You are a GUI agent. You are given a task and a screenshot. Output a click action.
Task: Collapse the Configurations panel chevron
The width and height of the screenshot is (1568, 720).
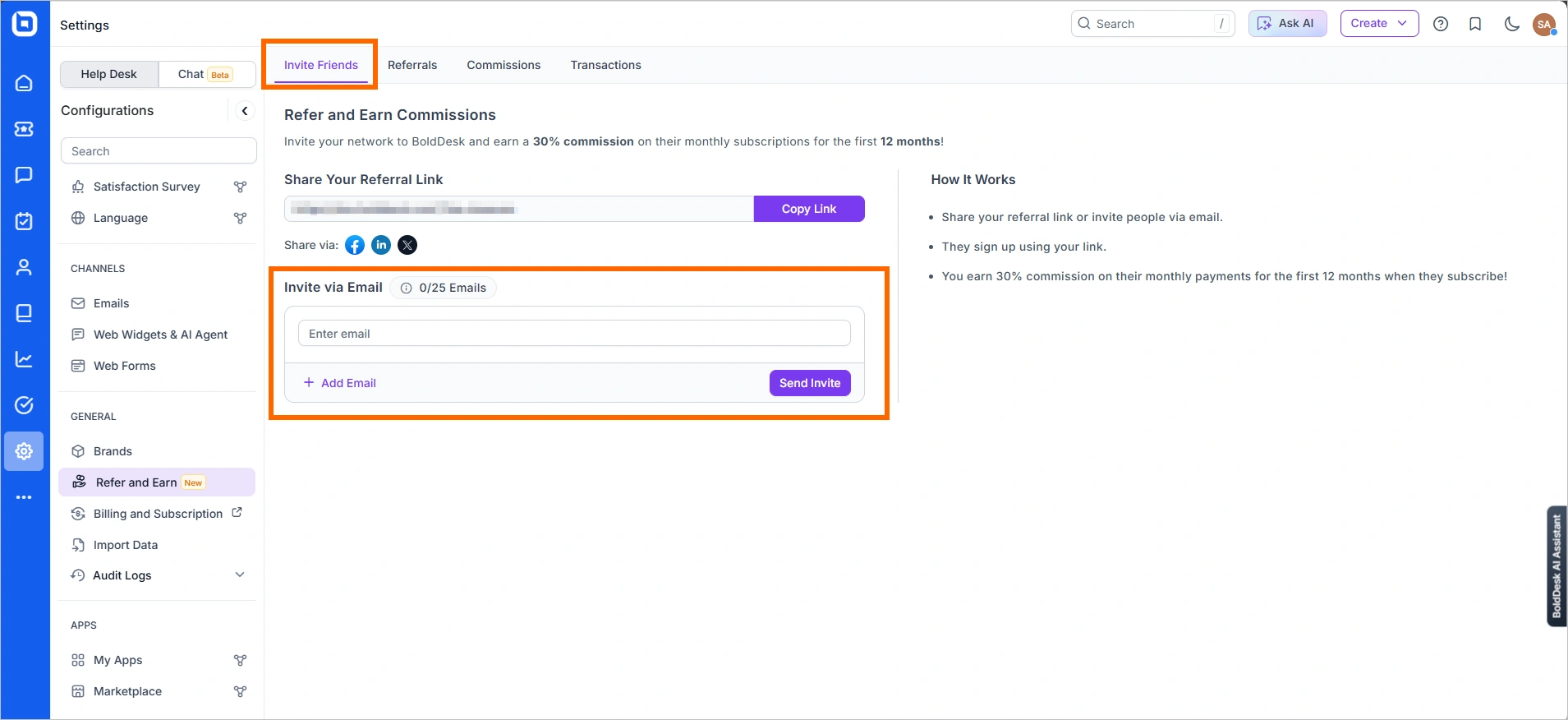(x=245, y=111)
